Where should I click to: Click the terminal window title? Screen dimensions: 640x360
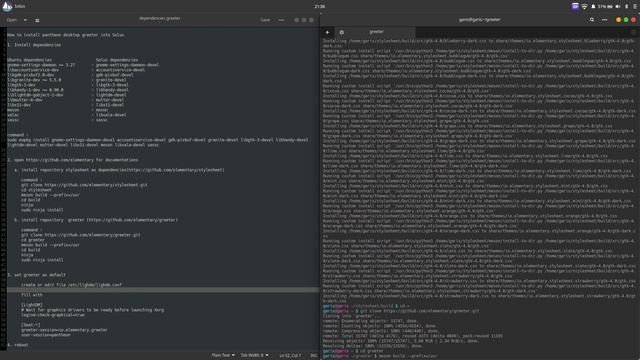[480, 20]
